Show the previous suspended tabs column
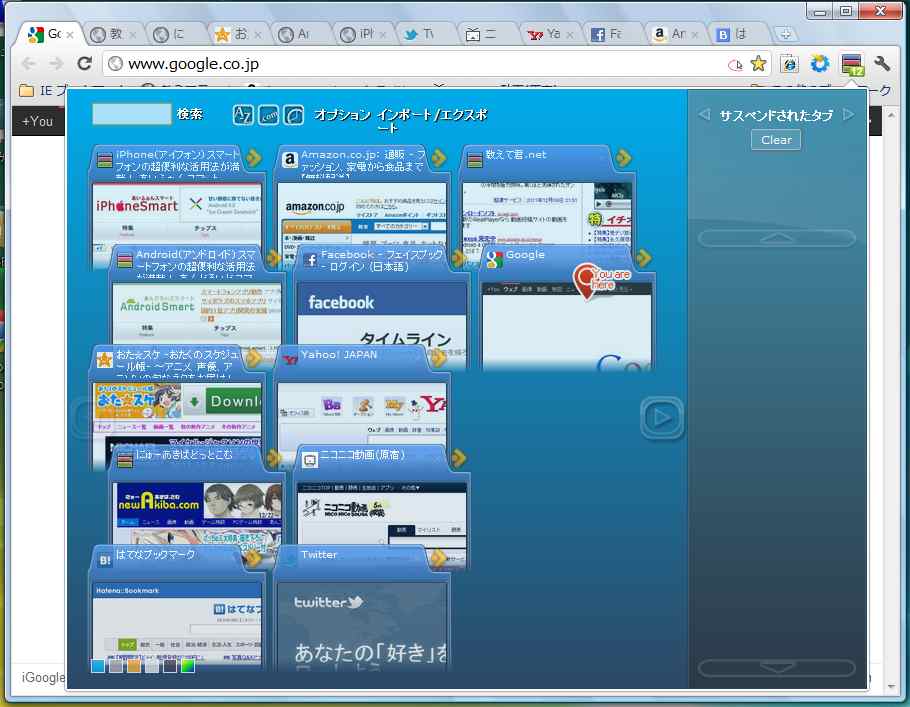The image size is (910, 707). (x=704, y=114)
